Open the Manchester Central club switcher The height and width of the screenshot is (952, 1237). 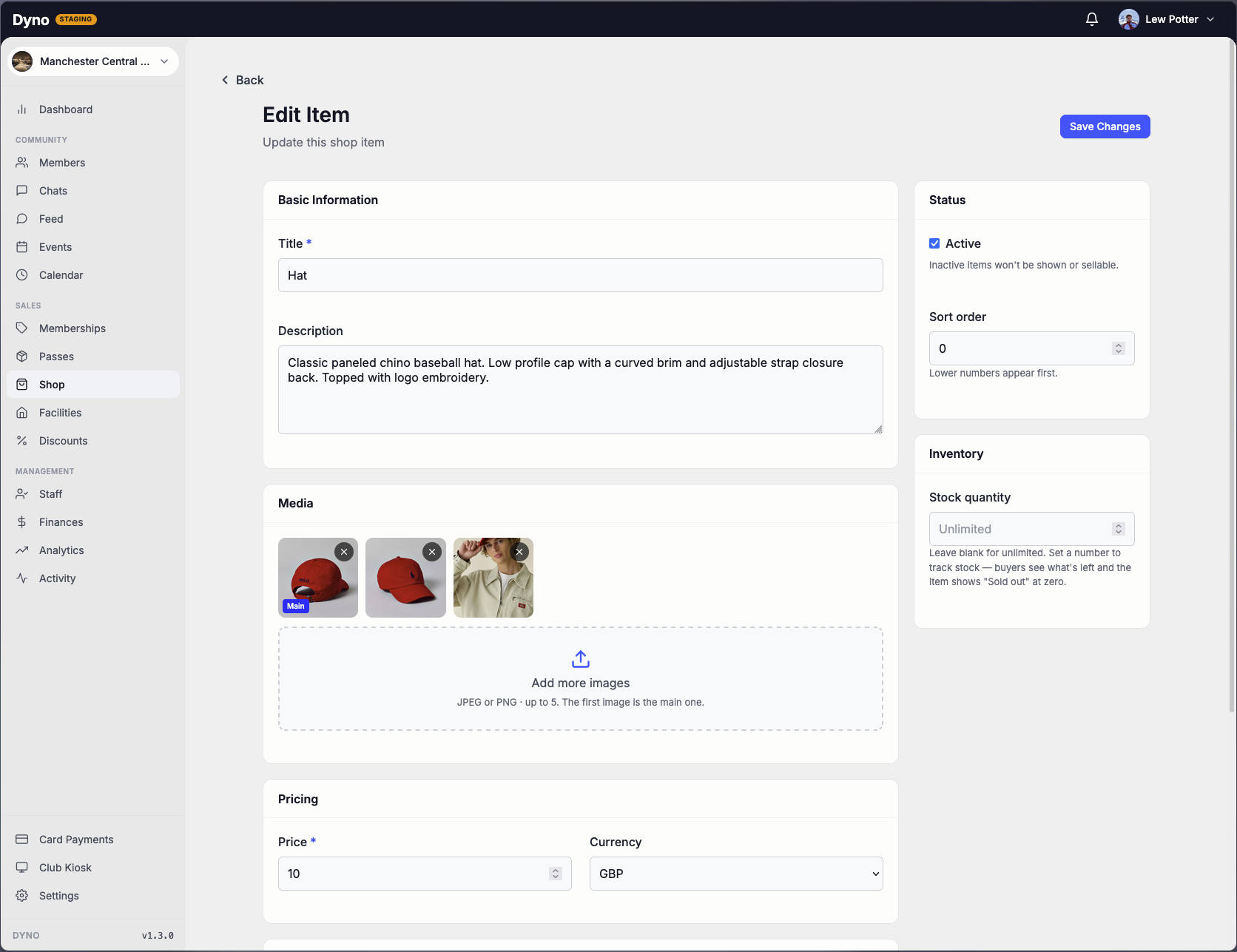point(93,61)
